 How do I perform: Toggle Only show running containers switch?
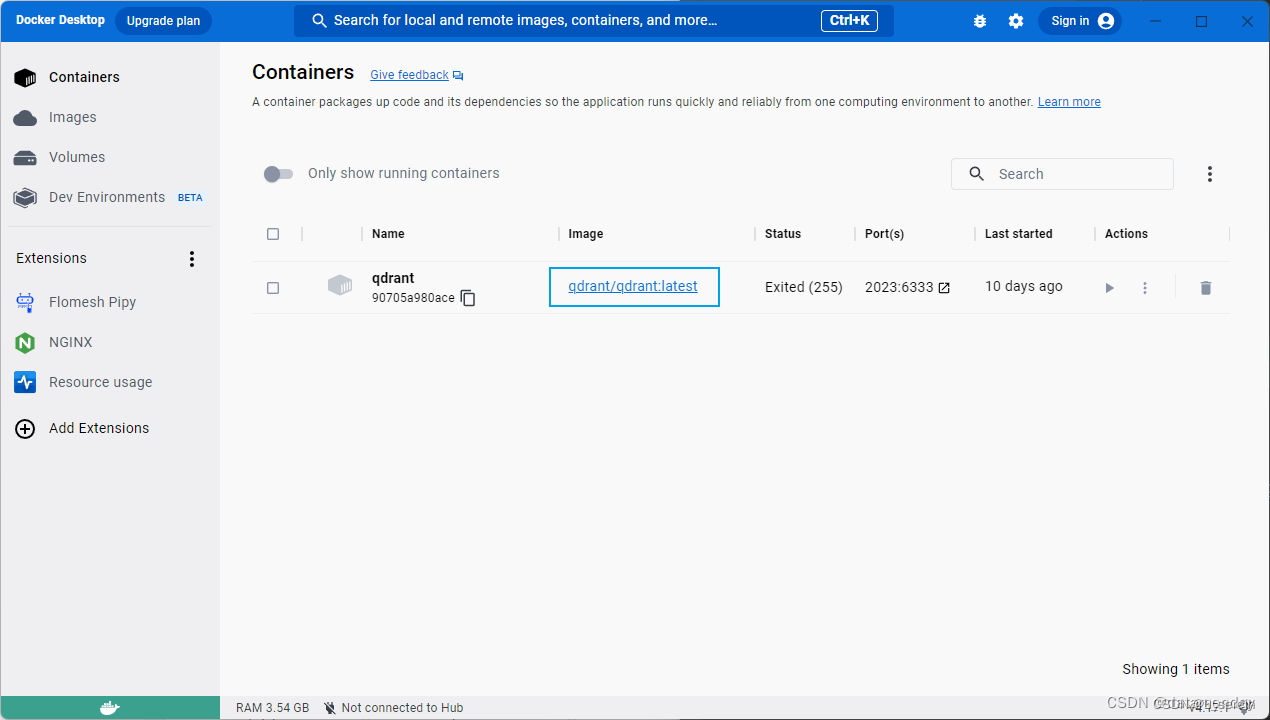click(x=278, y=174)
